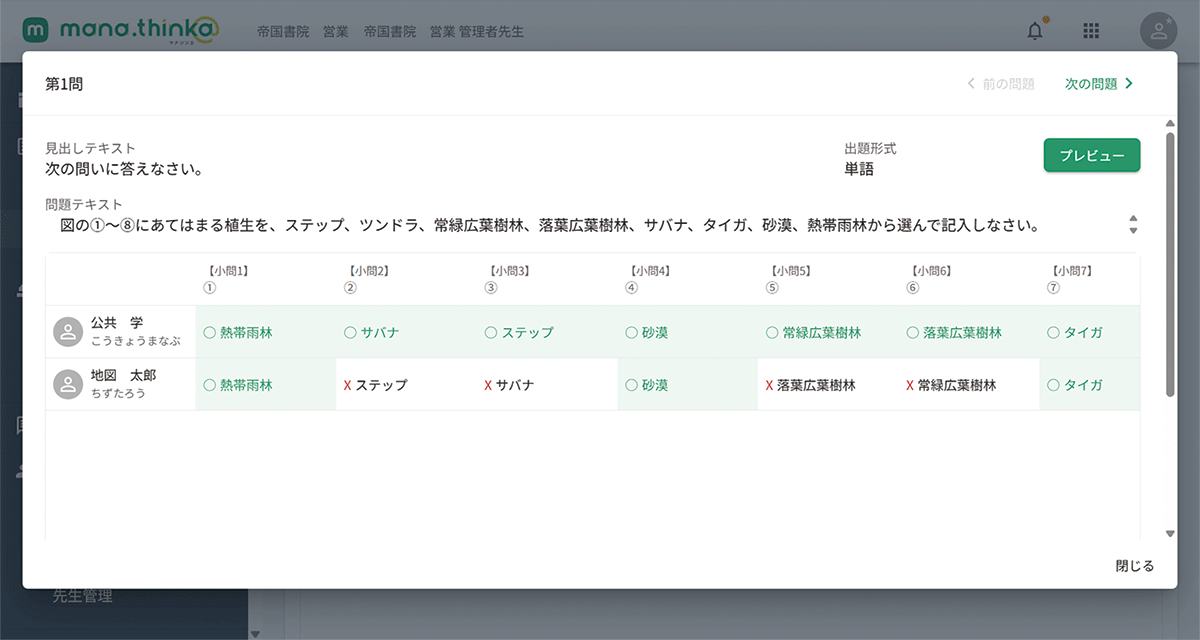Expand the problem text with the up-down arrows
The height and width of the screenshot is (640, 1200).
click(1133, 224)
